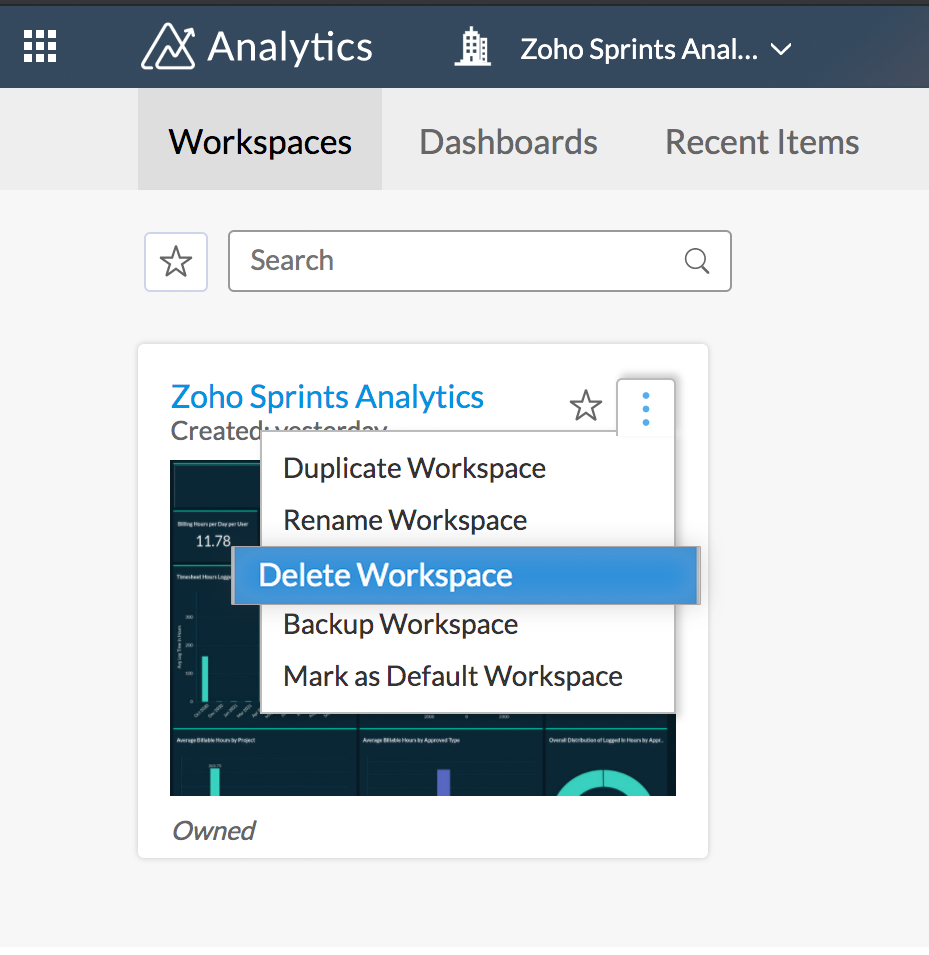Screen dimensions: 929x955
Task: Click the Owned label on workspace card
Action: tap(214, 831)
